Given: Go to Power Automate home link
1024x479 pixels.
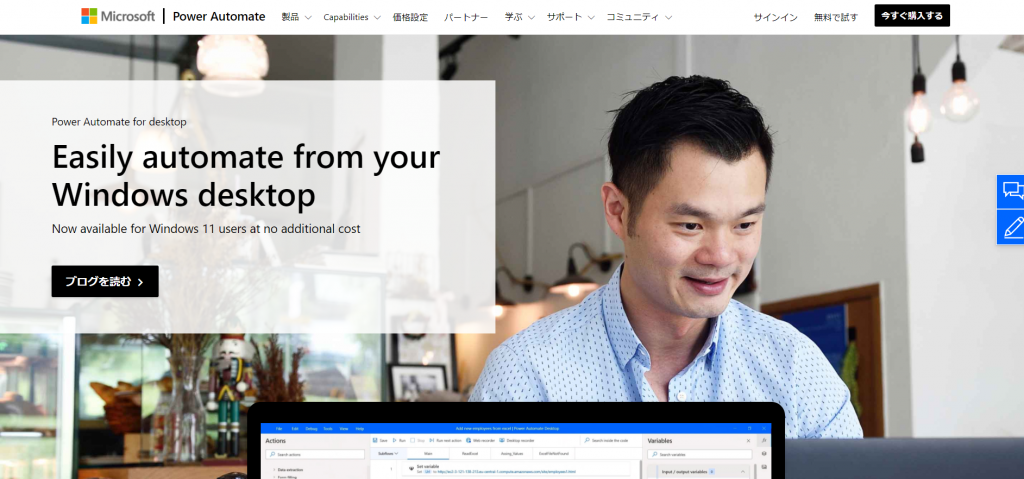Looking at the screenshot, I should 219,17.
